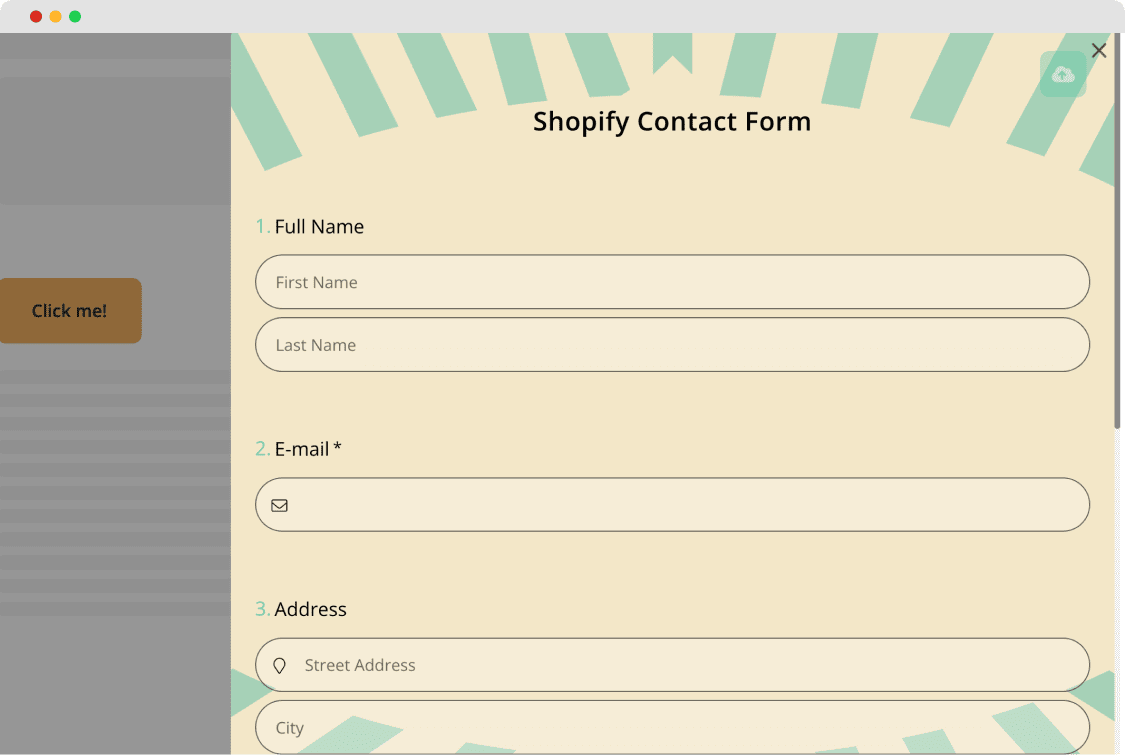Viewport: 1125px width, 755px height.
Task: Click the Shopify Contact Form heading
Action: [672, 121]
